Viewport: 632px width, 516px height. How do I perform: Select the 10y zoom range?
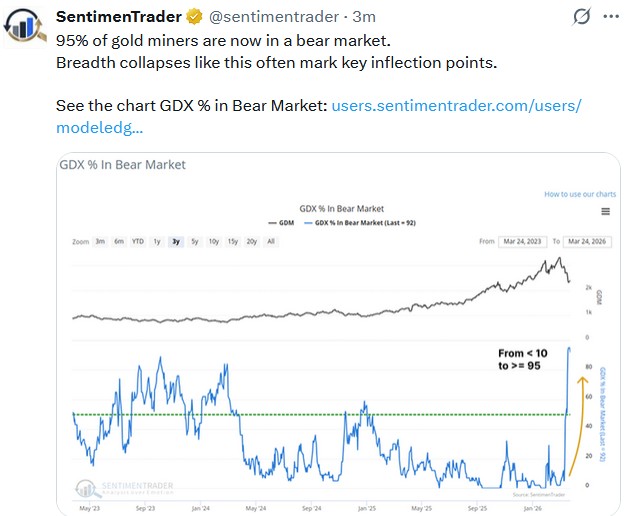point(214,241)
